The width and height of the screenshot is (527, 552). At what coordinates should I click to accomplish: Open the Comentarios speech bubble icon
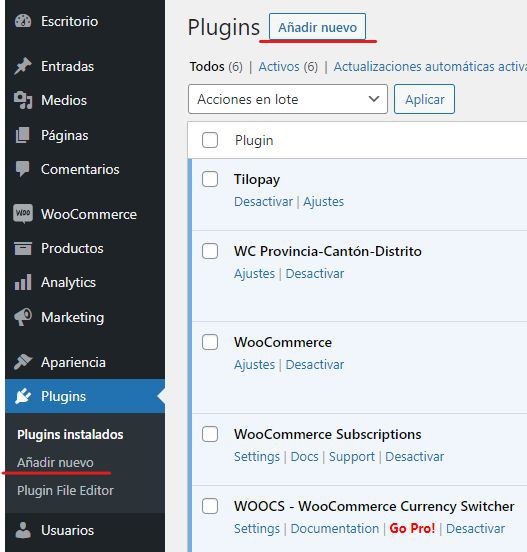pyautogui.click(x=23, y=169)
